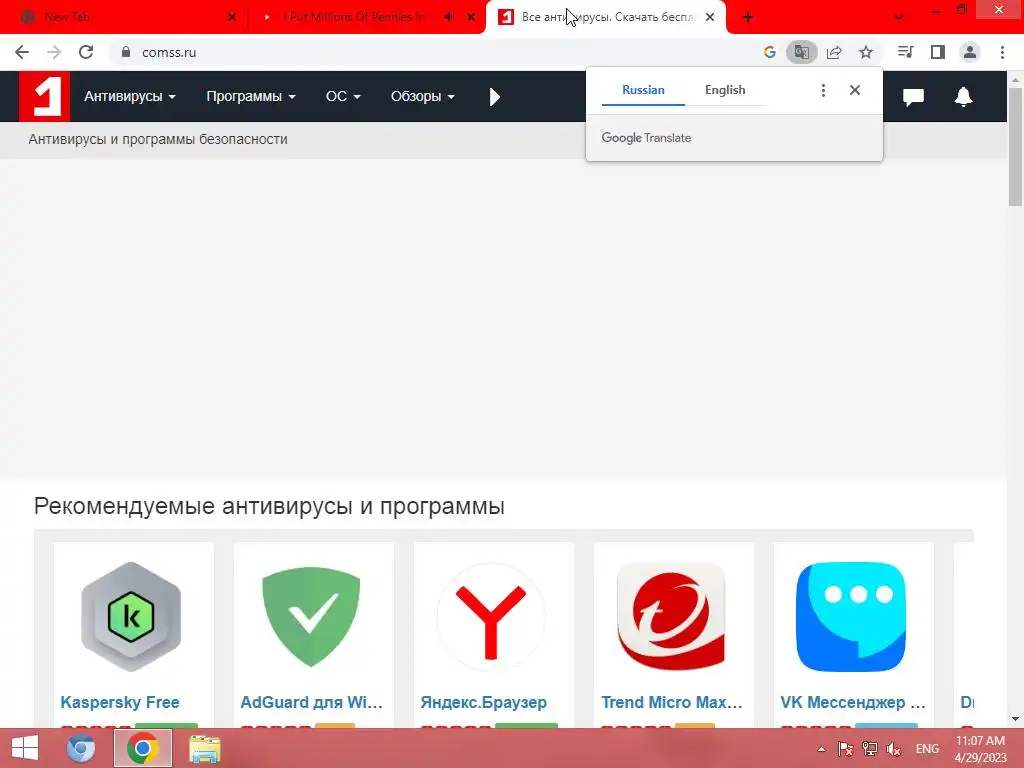The height and width of the screenshot is (768, 1024).
Task: Click the ENG language indicator
Action: tap(927, 749)
